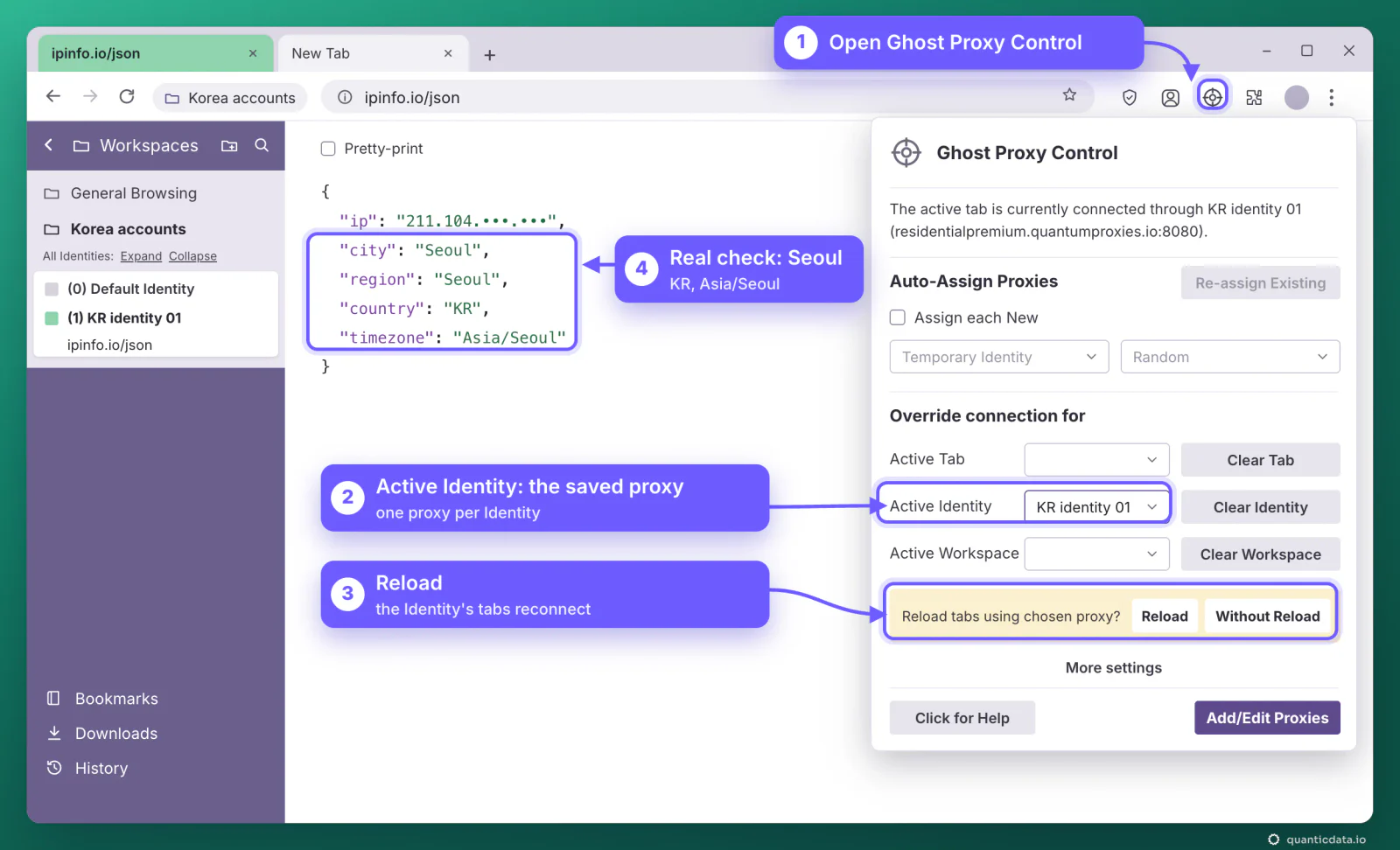The width and height of the screenshot is (1400, 850).
Task: Open Bookmarks in the sidebar
Action: 102,699
